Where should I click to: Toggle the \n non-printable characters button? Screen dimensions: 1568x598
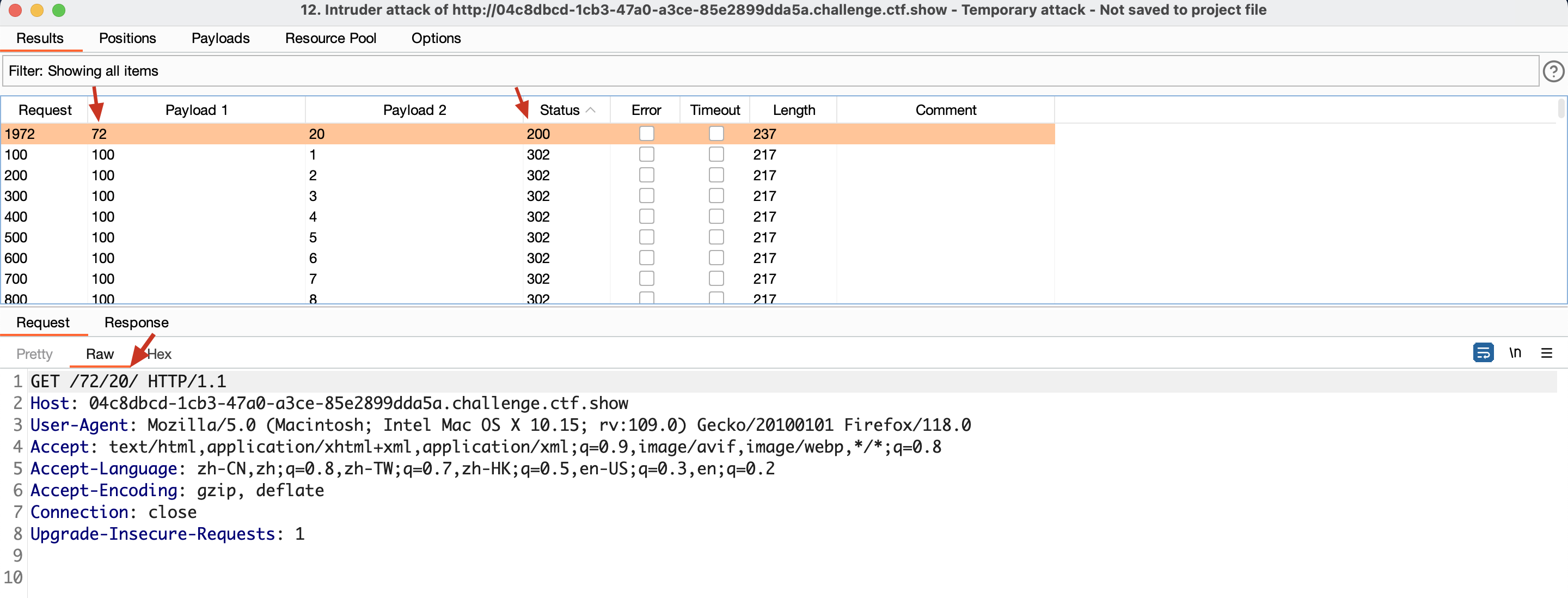click(x=1515, y=352)
